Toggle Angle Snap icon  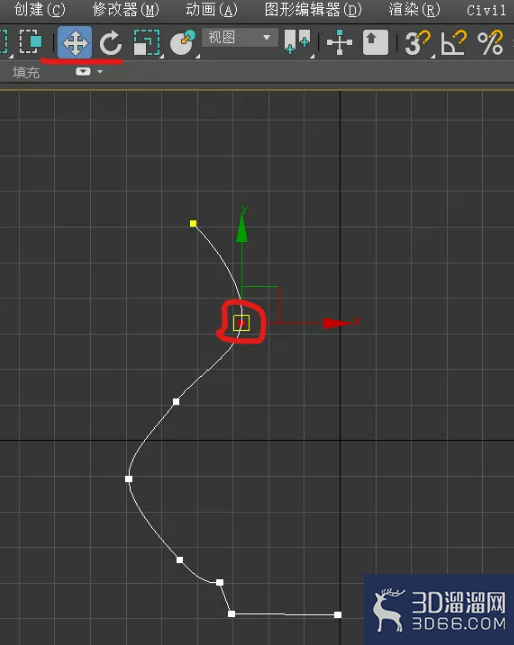[x=454, y=43]
